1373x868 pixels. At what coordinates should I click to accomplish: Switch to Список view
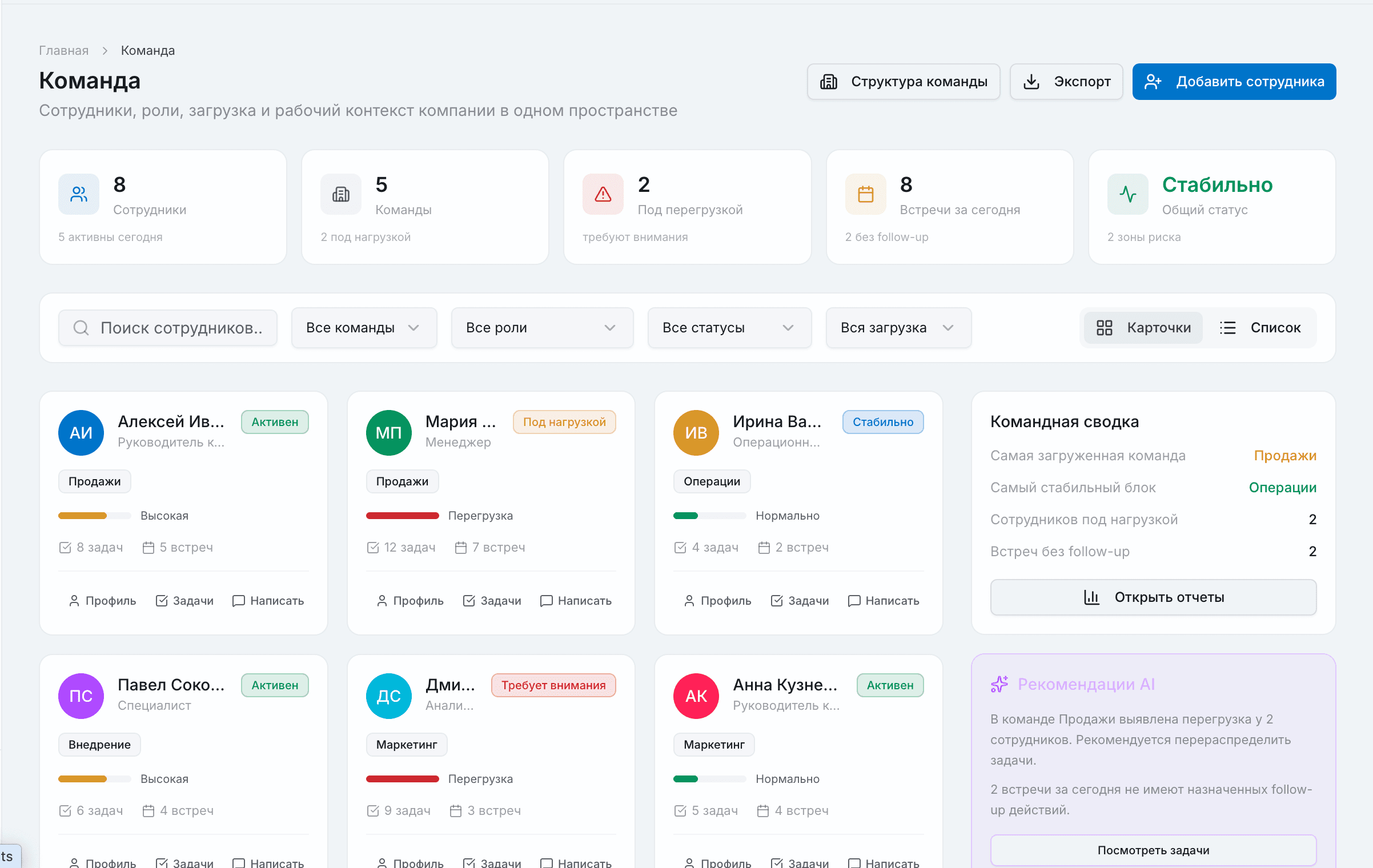(x=1262, y=327)
